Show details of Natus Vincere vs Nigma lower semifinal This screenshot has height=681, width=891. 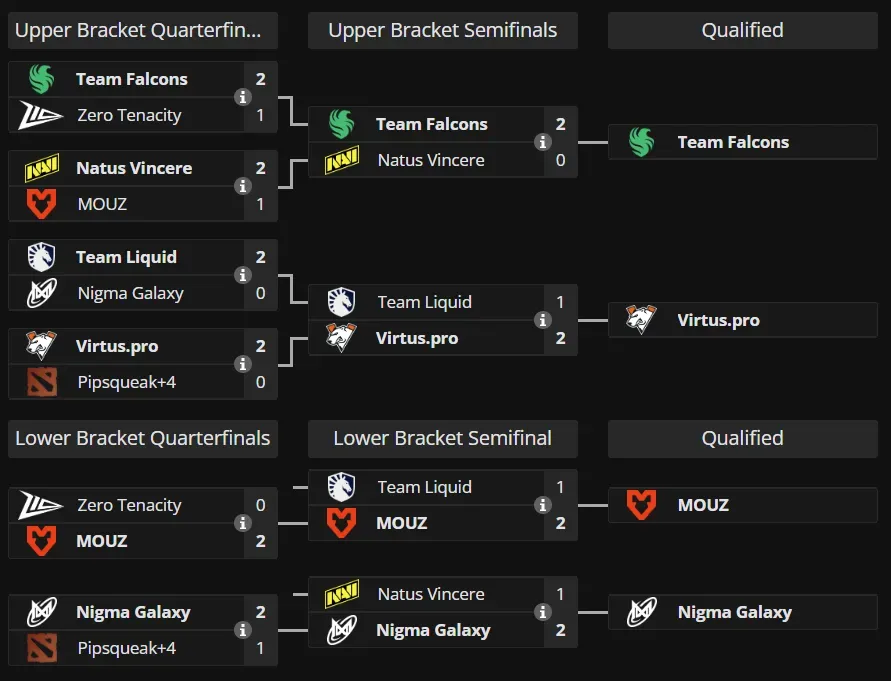click(542, 612)
